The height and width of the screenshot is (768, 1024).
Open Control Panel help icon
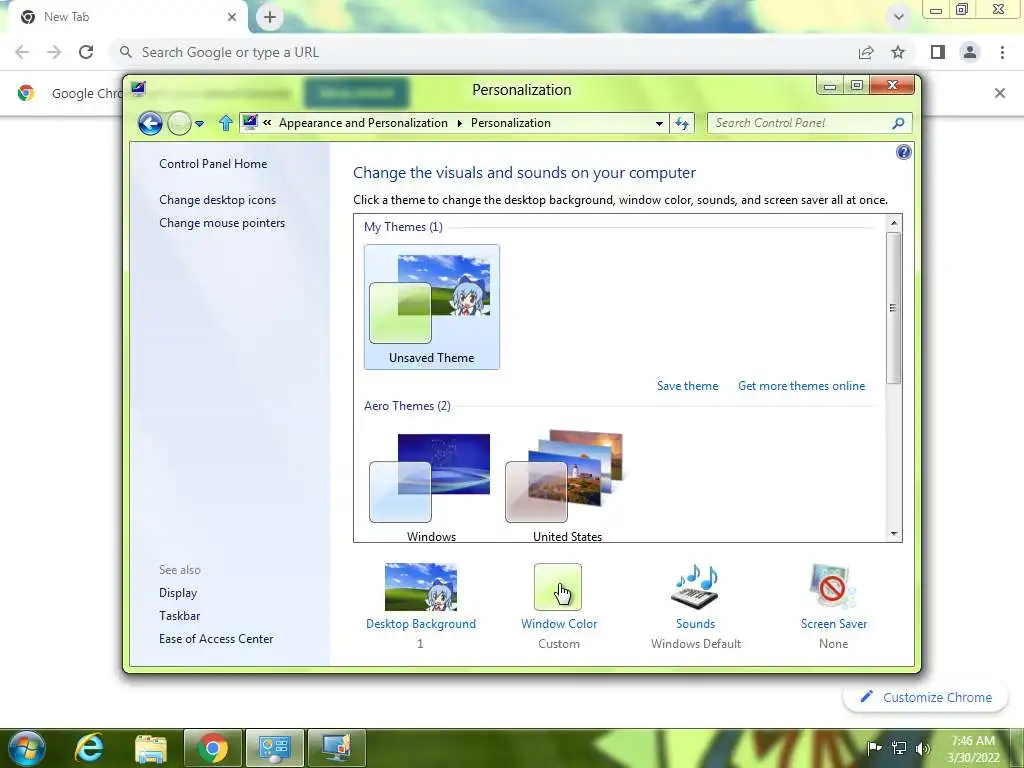[x=904, y=152]
